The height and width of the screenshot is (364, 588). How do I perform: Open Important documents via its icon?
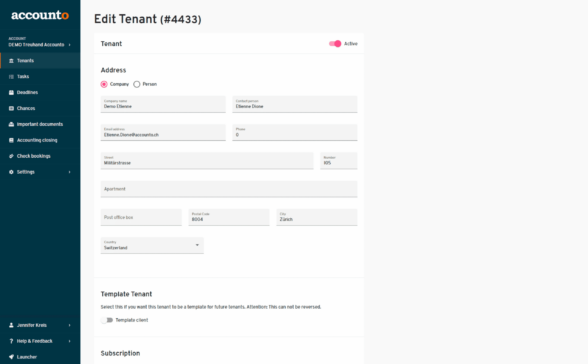pyautogui.click(x=11, y=124)
